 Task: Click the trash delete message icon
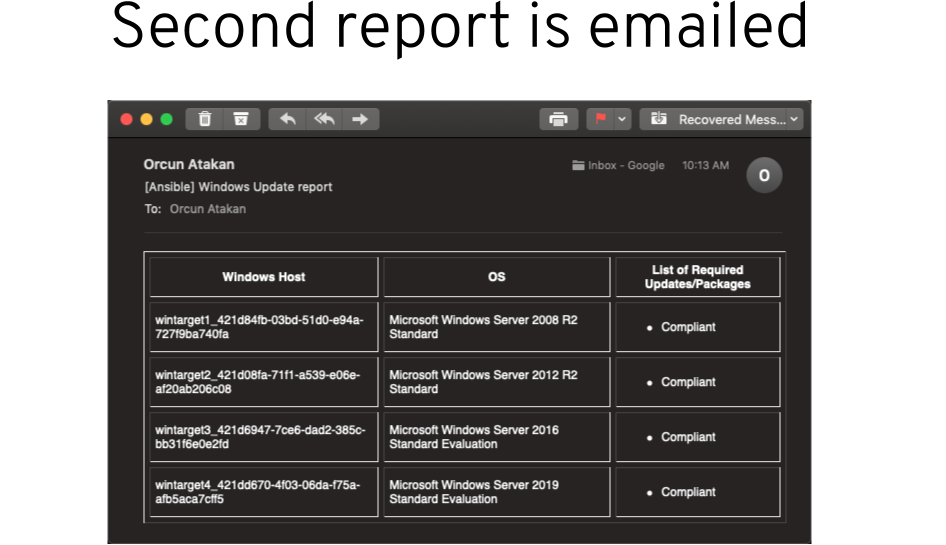point(205,119)
